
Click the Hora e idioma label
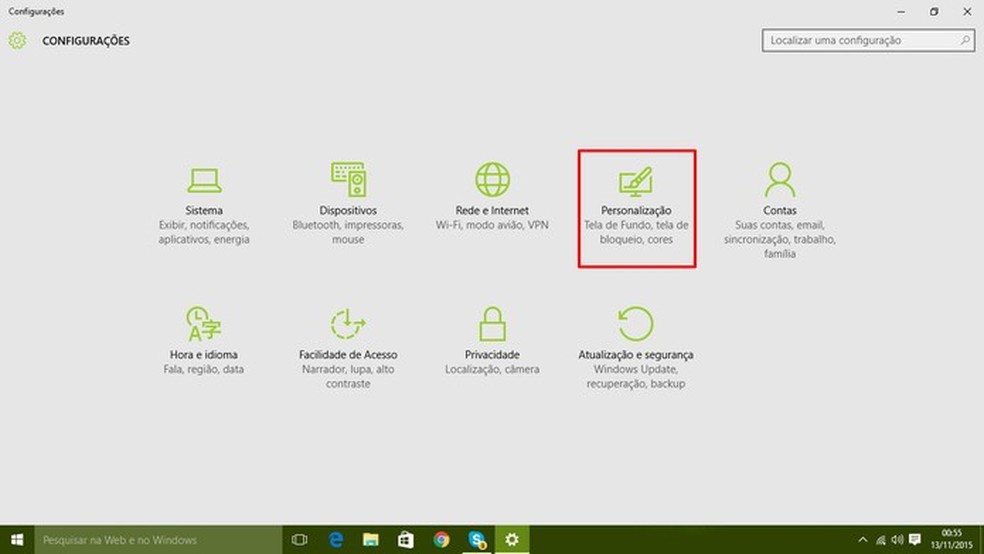[203, 354]
